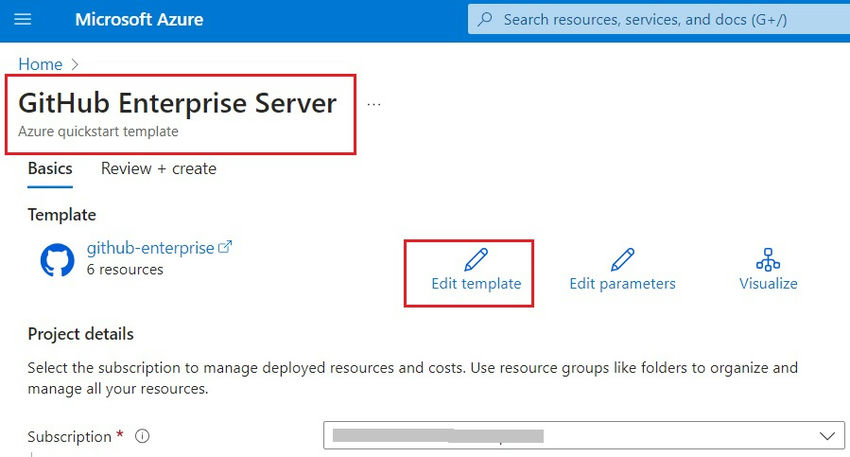Screen dimensions: 850x457
Task: Click the Subscription dropdown chevron arrow
Action: click(x=827, y=436)
